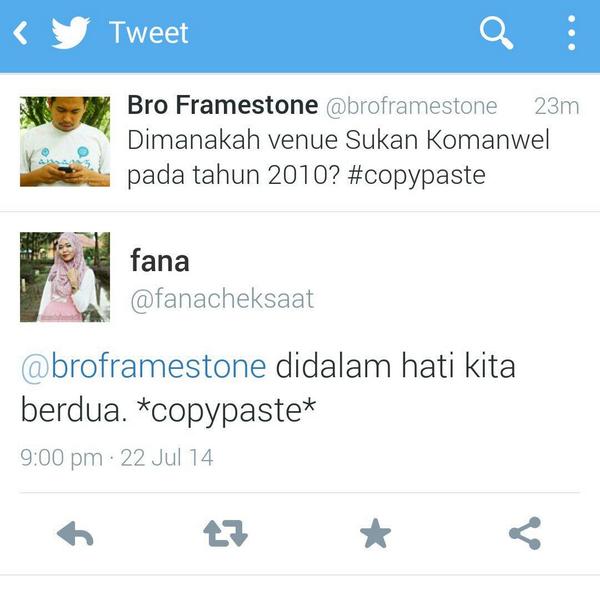The image size is (600, 600).
Task: Retweet the tweet by fana
Action: point(225,533)
